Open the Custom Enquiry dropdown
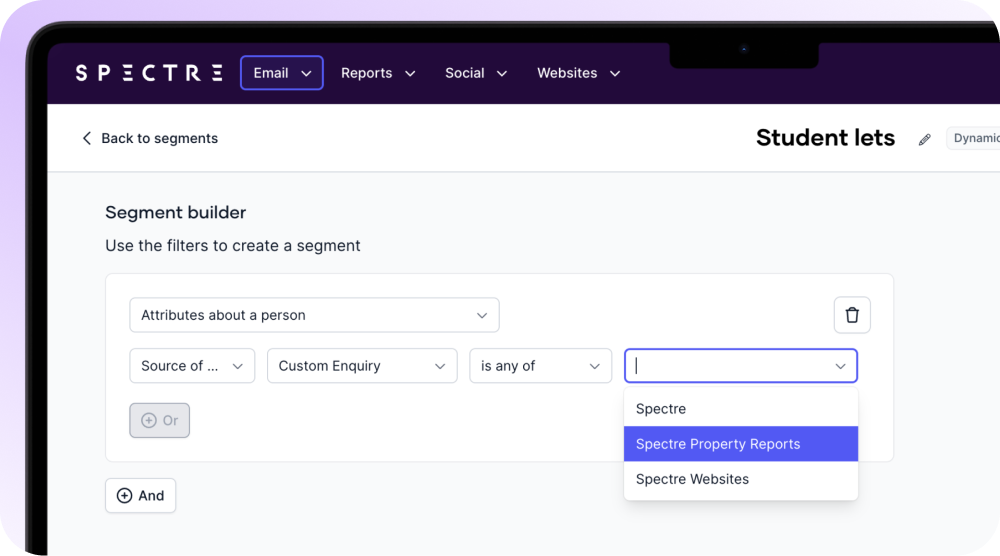Screen dimensions: 1000x556 (x=362, y=366)
